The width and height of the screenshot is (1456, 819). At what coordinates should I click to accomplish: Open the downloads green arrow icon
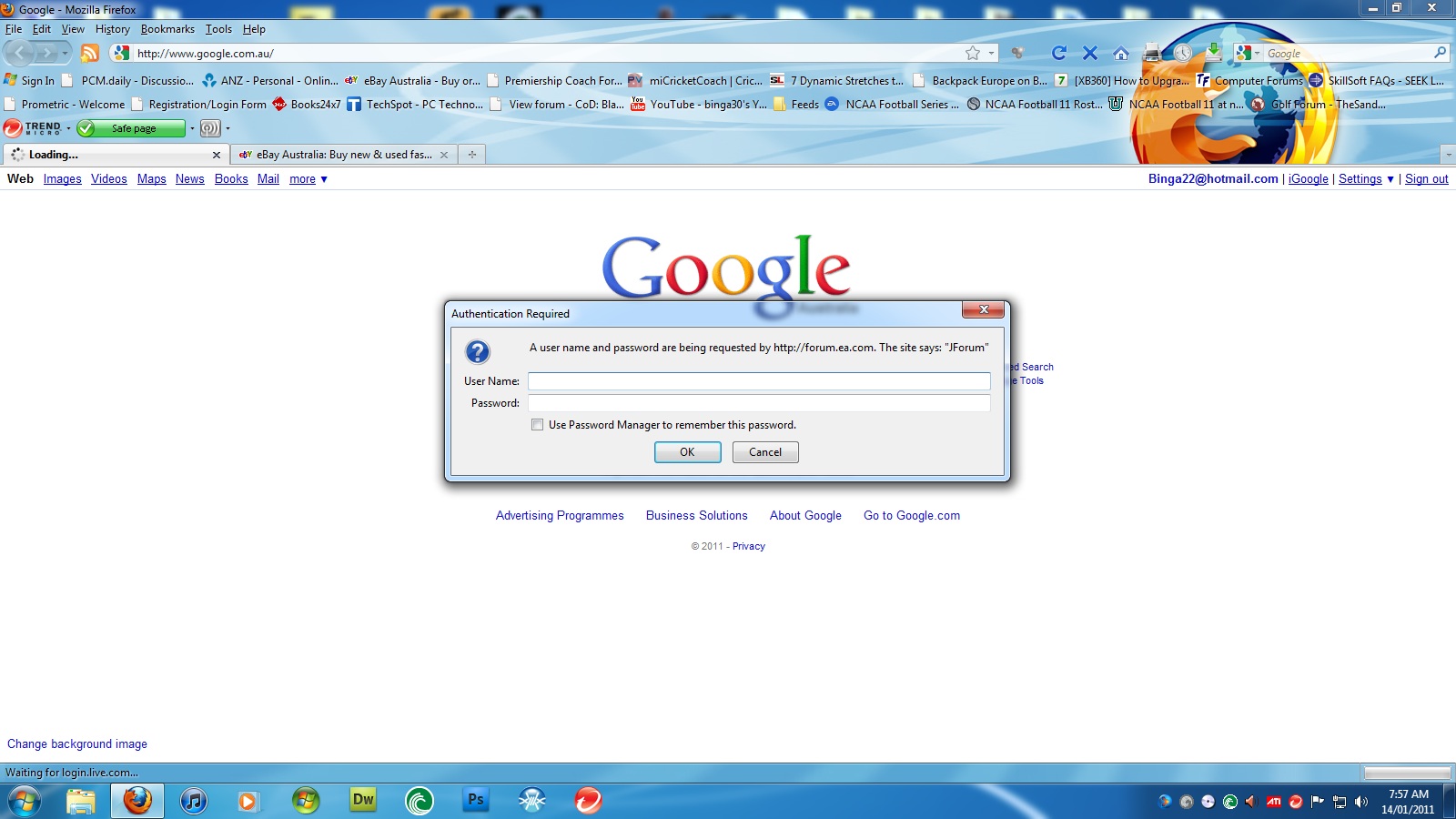point(1214,51)
